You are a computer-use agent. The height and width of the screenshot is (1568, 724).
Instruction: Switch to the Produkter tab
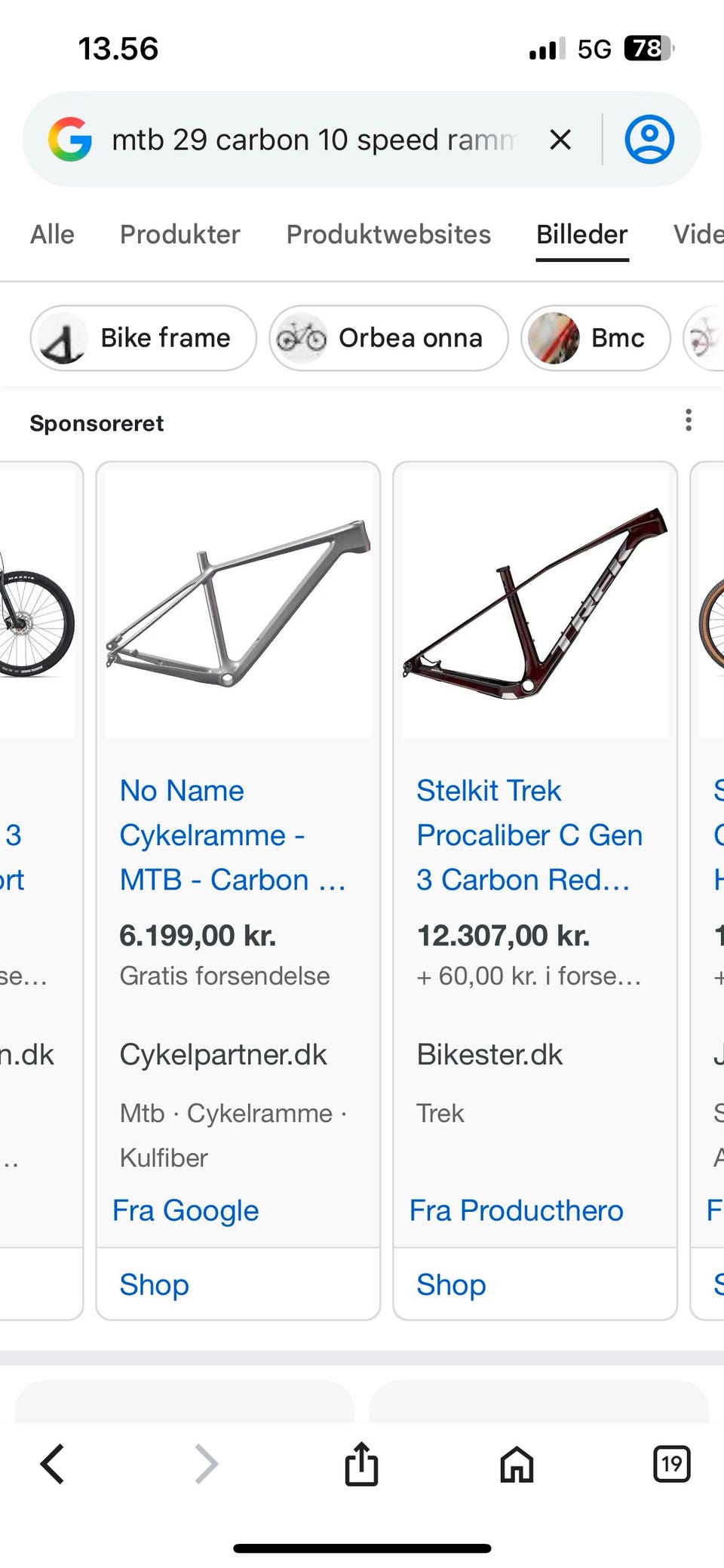pyautogui.click(x=179, y=235)
